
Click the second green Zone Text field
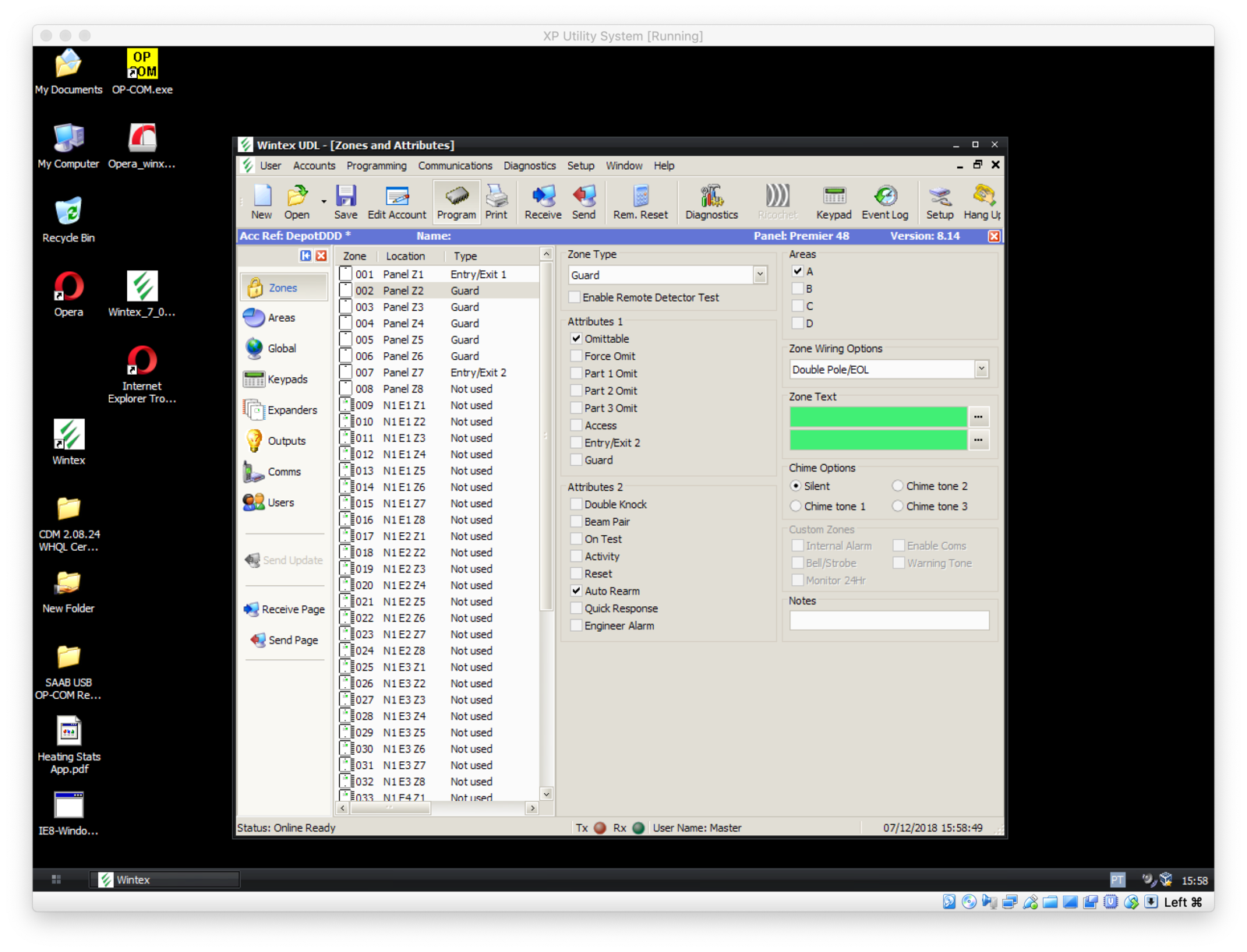click(x=878, y=440)
